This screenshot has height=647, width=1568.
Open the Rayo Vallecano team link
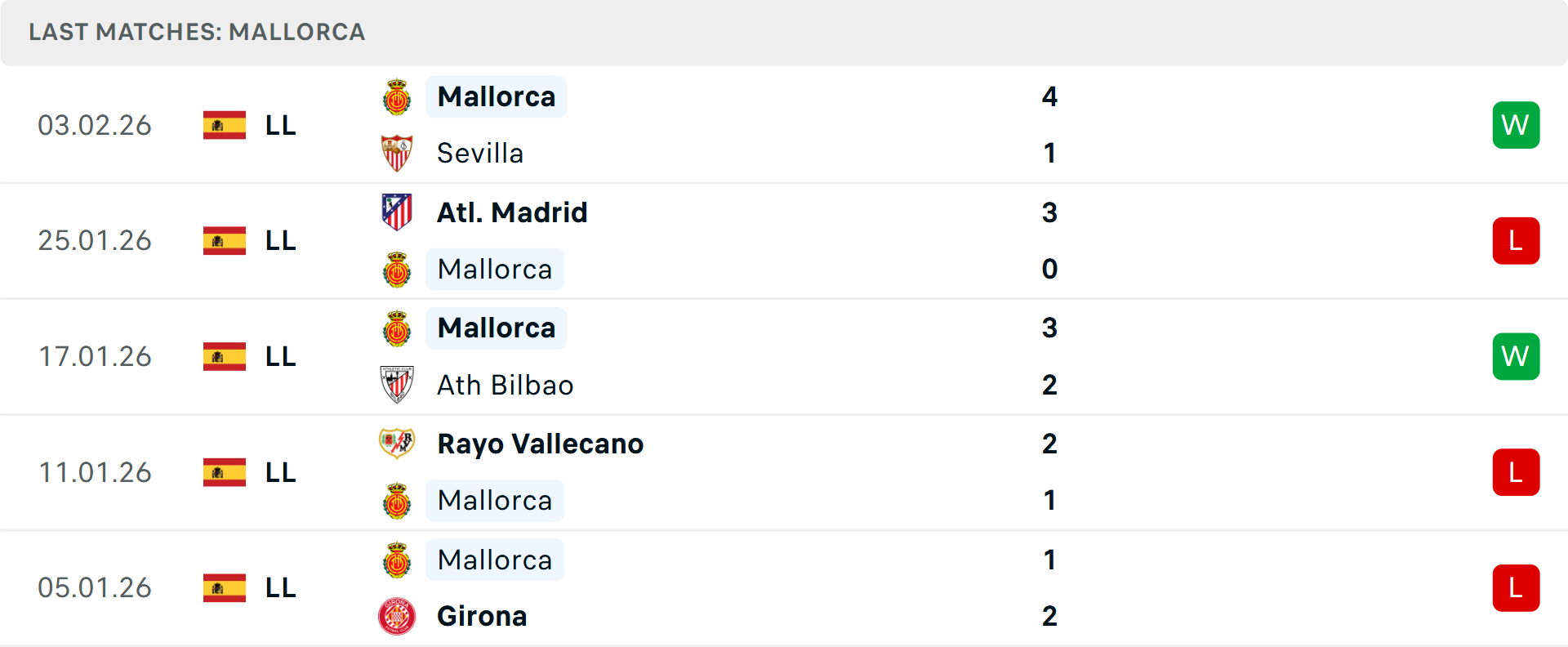pos(540,444)
